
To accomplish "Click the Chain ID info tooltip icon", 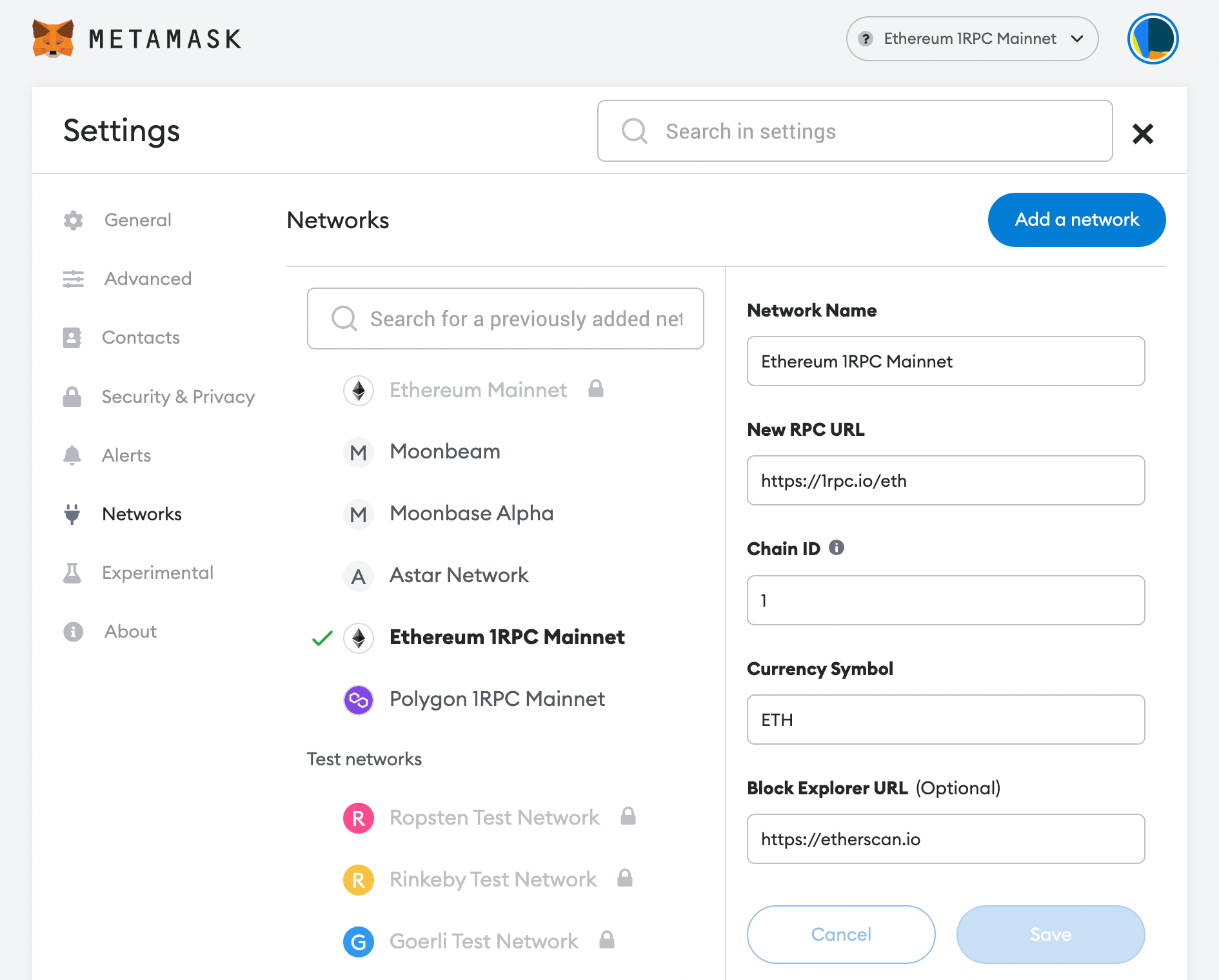I will point(837,547).
